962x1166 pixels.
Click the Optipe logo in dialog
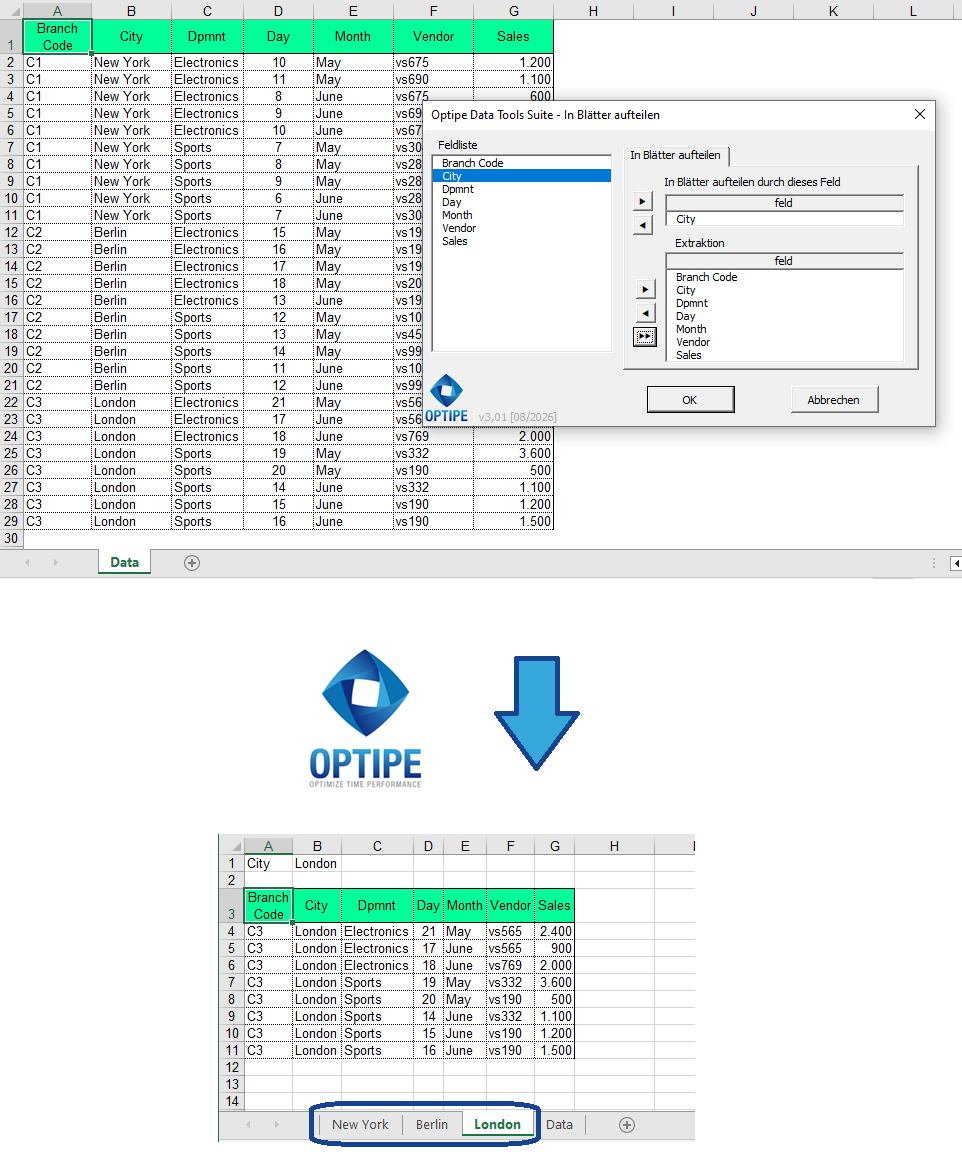point(447,400)
